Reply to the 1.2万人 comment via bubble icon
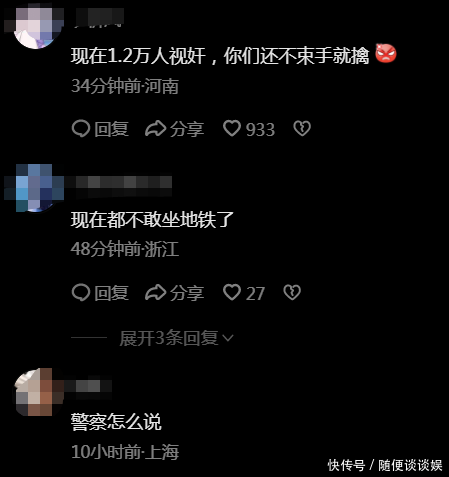 coord(81,129)
